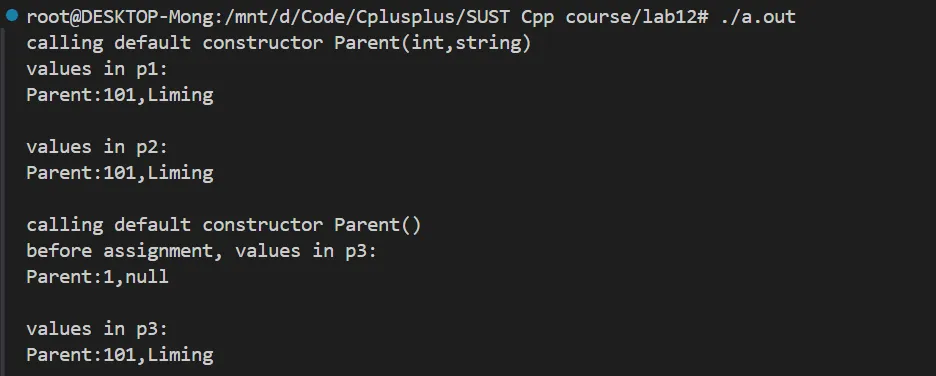
Task: Click the 'calling default constructor Parent()' line
Action: coord(224,225)
